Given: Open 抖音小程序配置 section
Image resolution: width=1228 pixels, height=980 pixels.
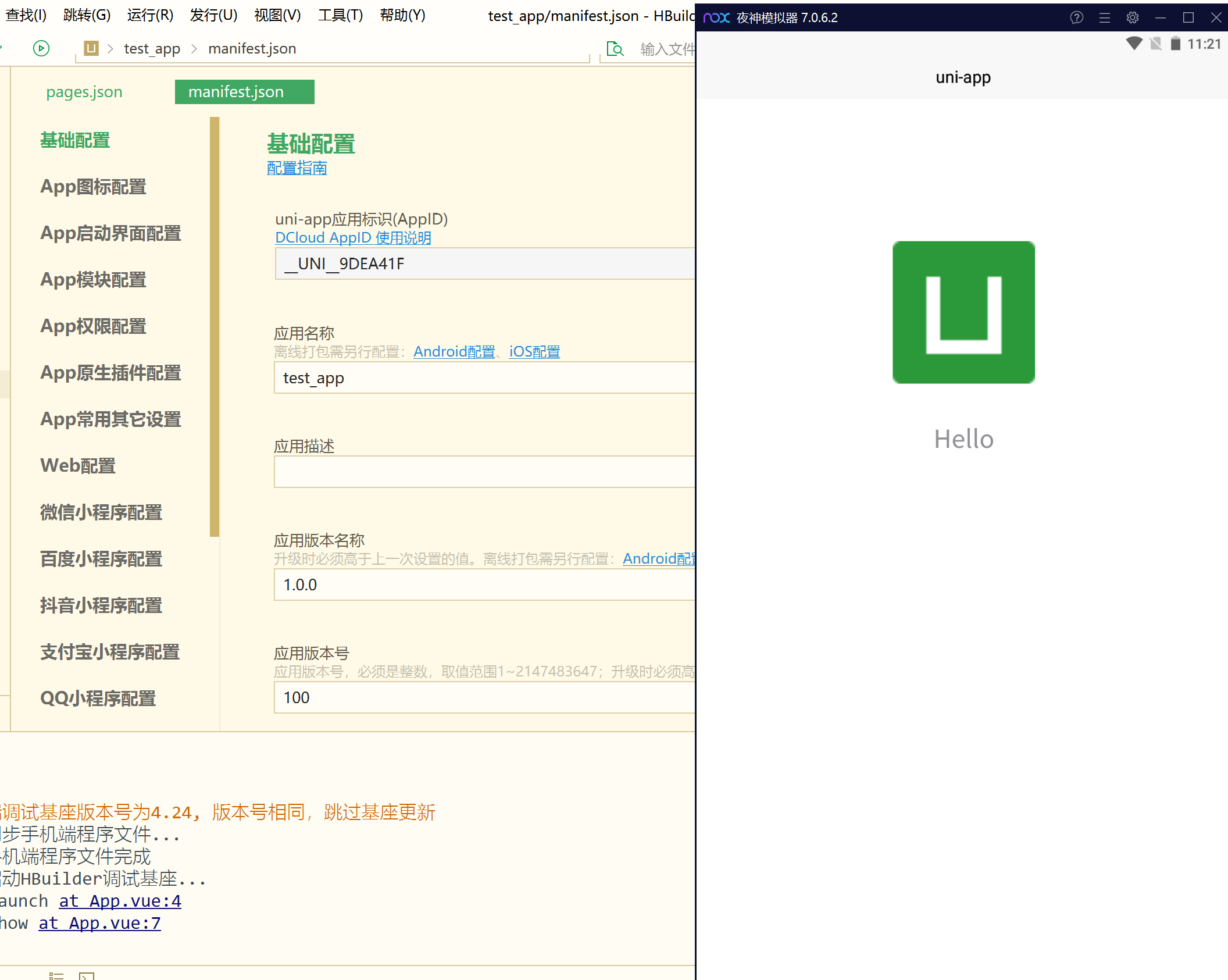Looking at the screenshot, I should coord(101,605).
